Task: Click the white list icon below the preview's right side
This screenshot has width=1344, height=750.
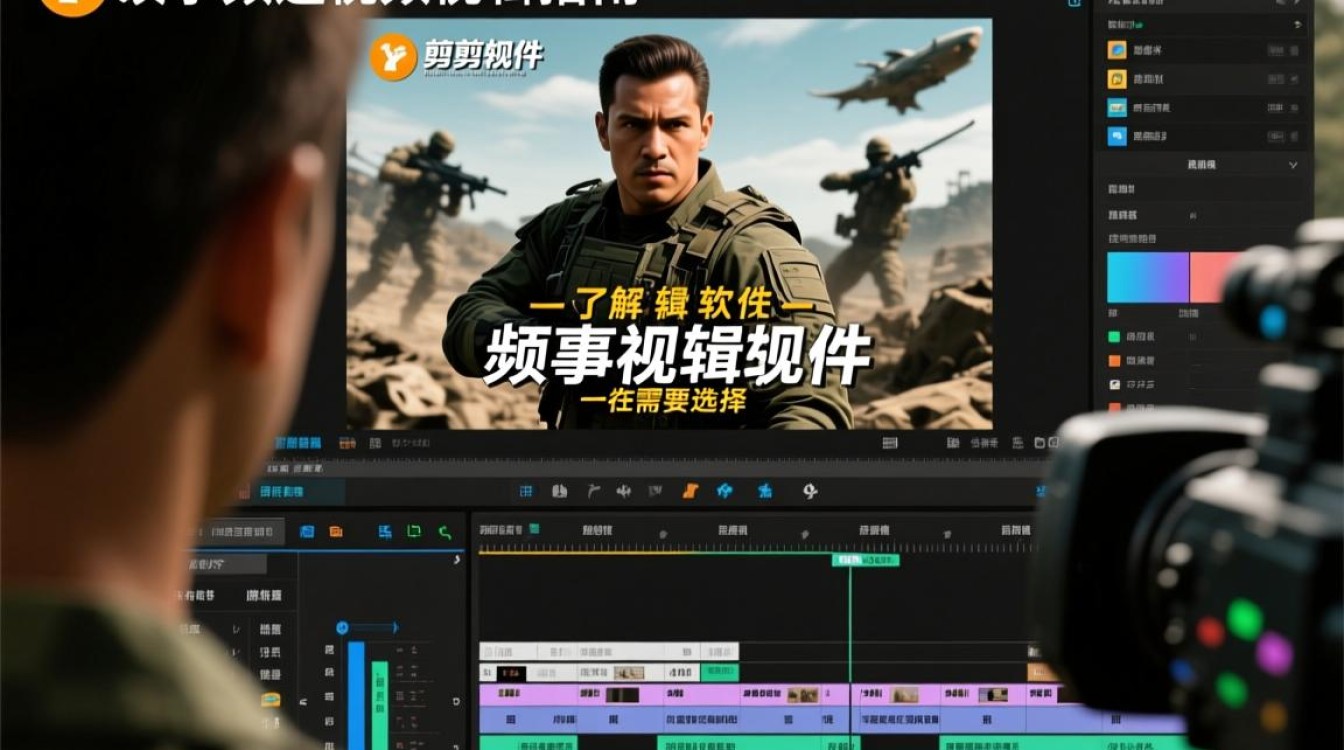Action: pos(890,442)
